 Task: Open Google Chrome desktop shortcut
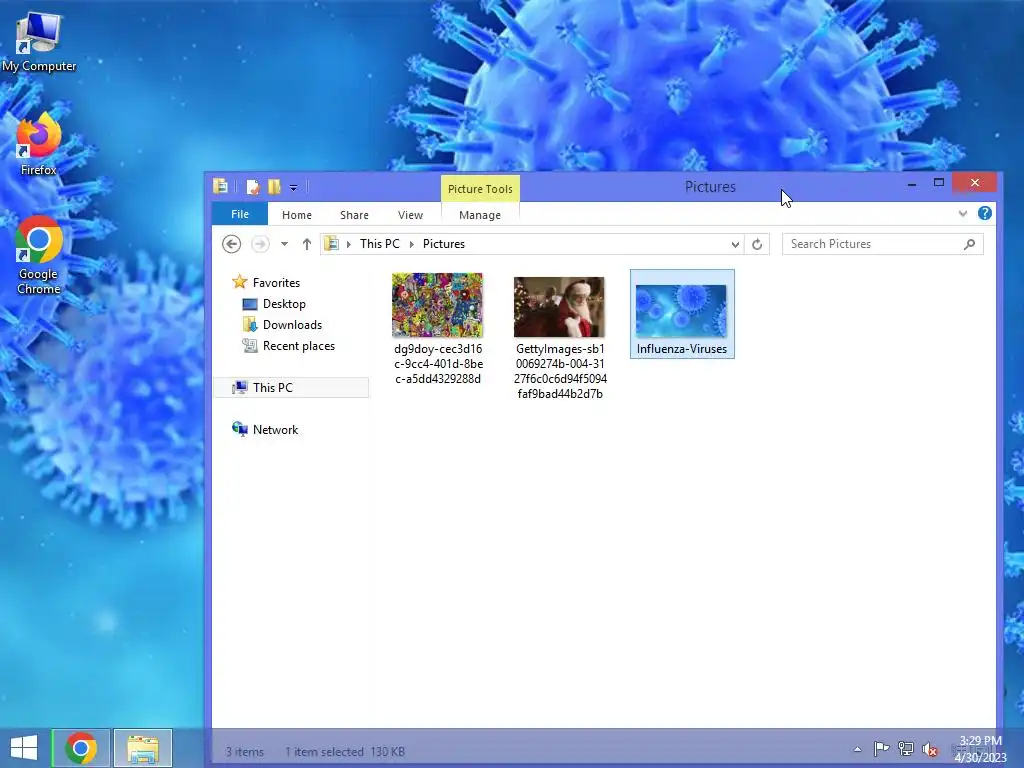click(x=39, y=255)
